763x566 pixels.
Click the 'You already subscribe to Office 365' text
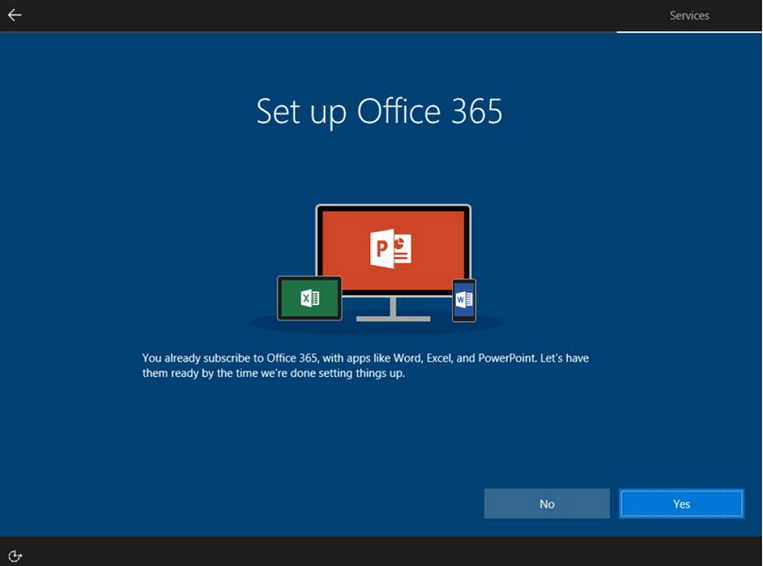click(365, 365)
